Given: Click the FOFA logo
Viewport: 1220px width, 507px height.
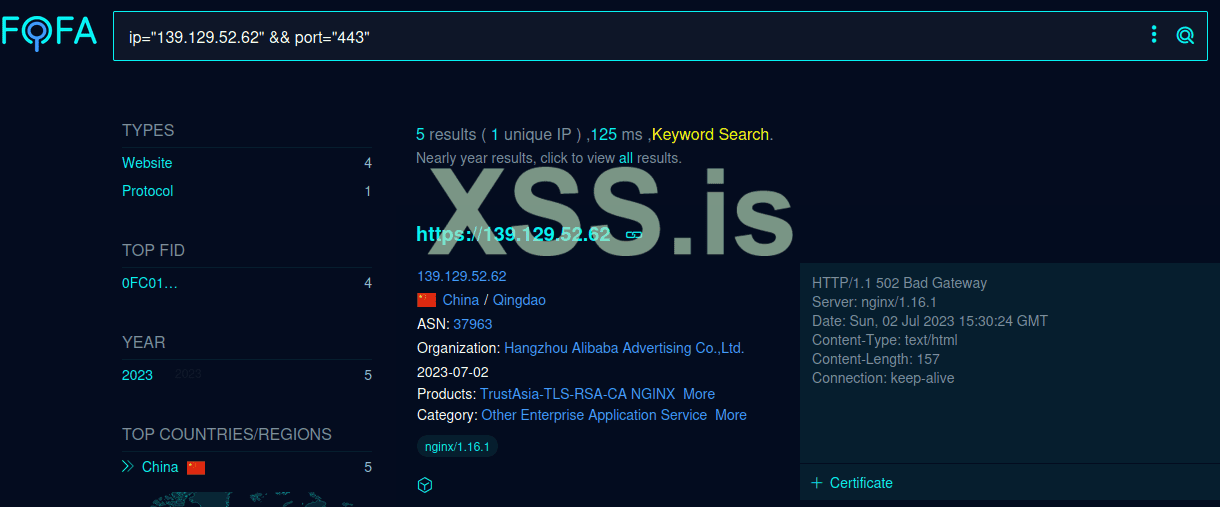Looking at the screenshot, I should point(49,32).
